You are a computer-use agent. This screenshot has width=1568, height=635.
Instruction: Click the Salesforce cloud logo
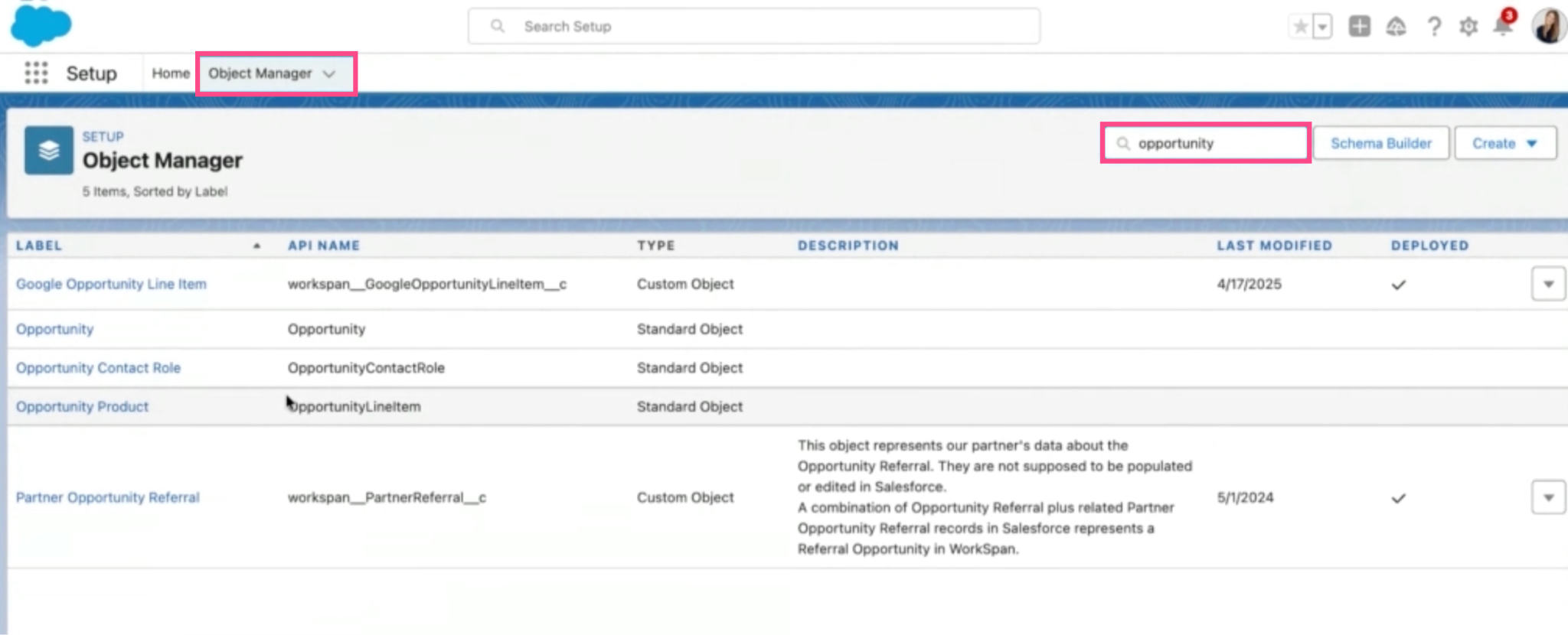(41, 24)
